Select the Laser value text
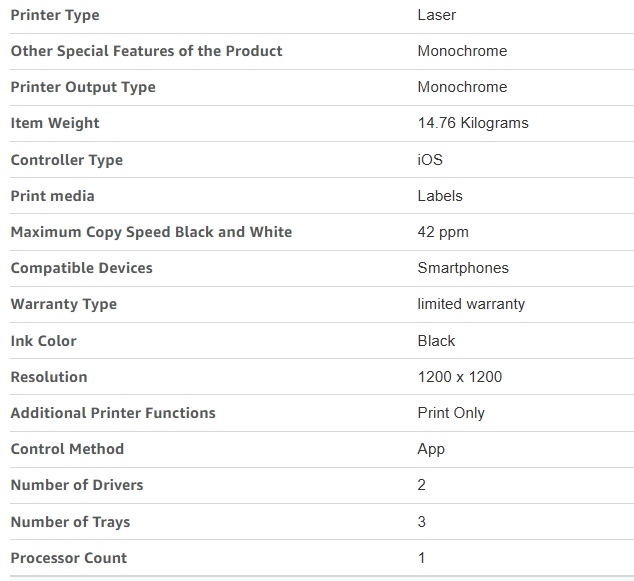 tap(437, 15)
